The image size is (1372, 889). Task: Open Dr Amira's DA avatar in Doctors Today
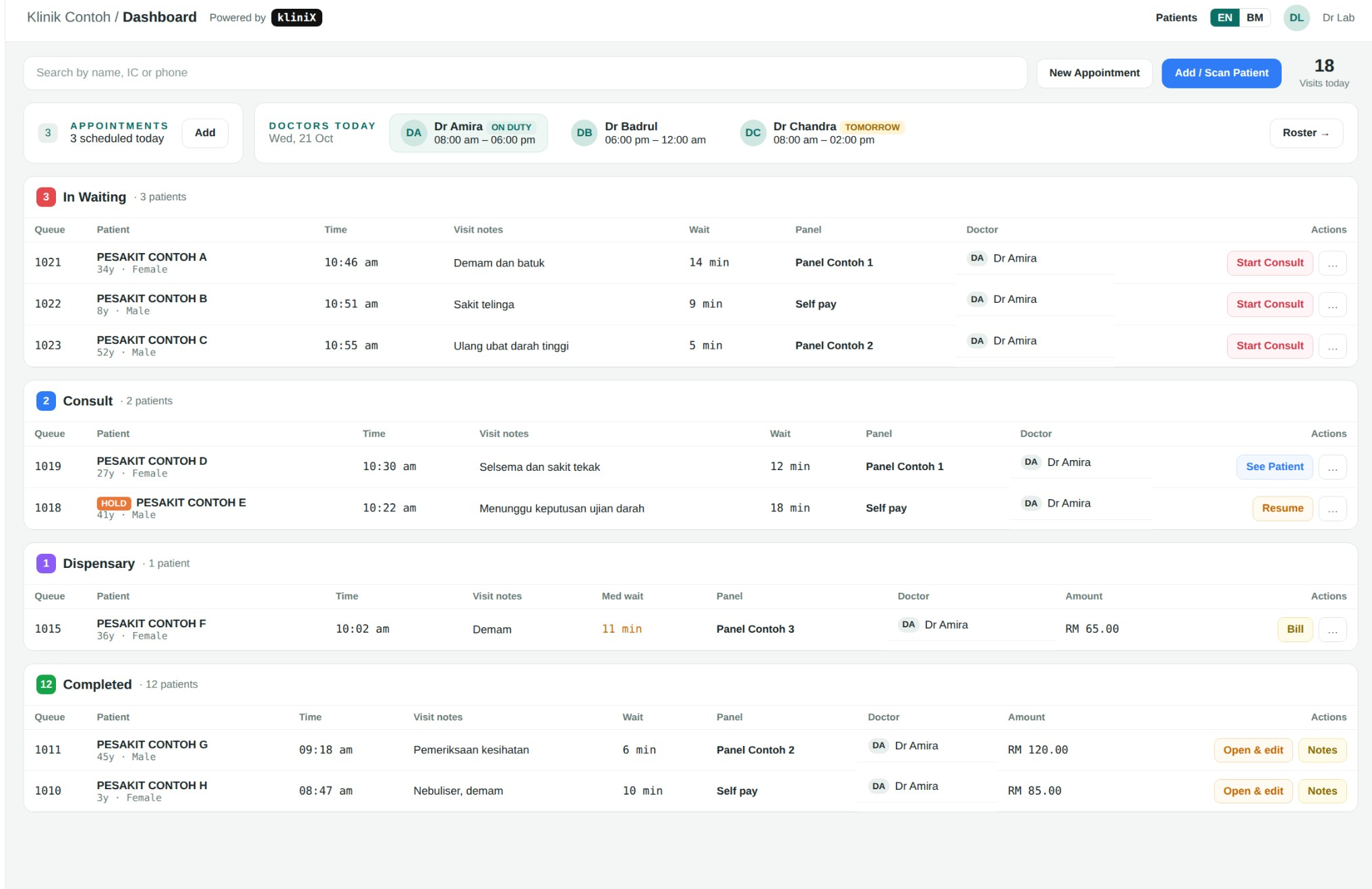point(413,133)
